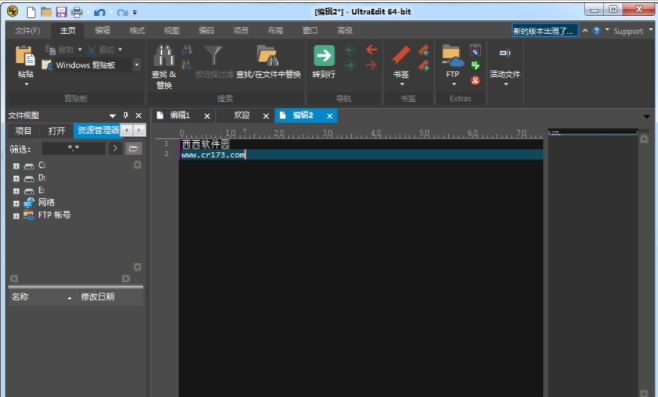The width and height of the screenshot is (658, 397).
Task: Click the red back navigation arrow
Action: click(371, 50)
